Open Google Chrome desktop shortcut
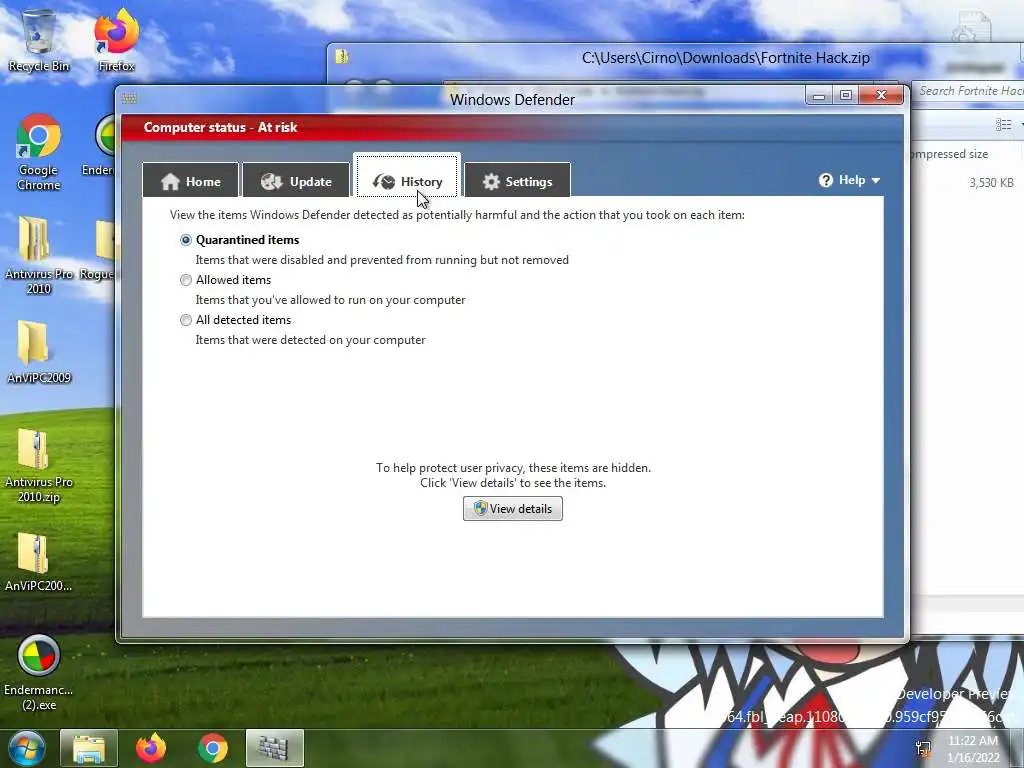1024x768 pixels. tap(39, 152)
